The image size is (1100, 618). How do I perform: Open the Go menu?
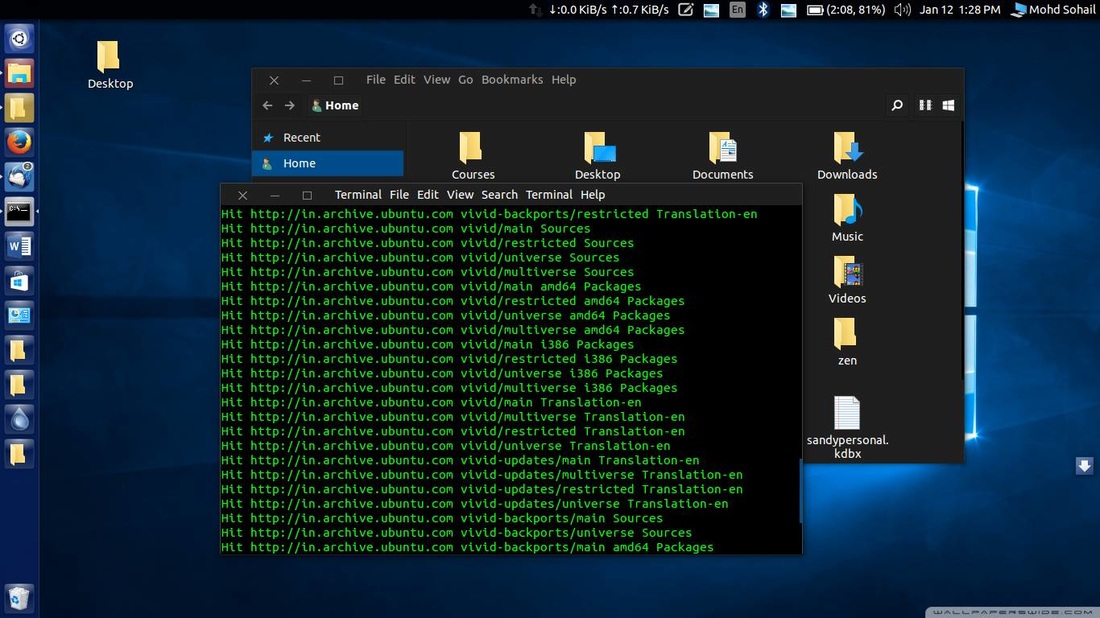coord(465,79)
